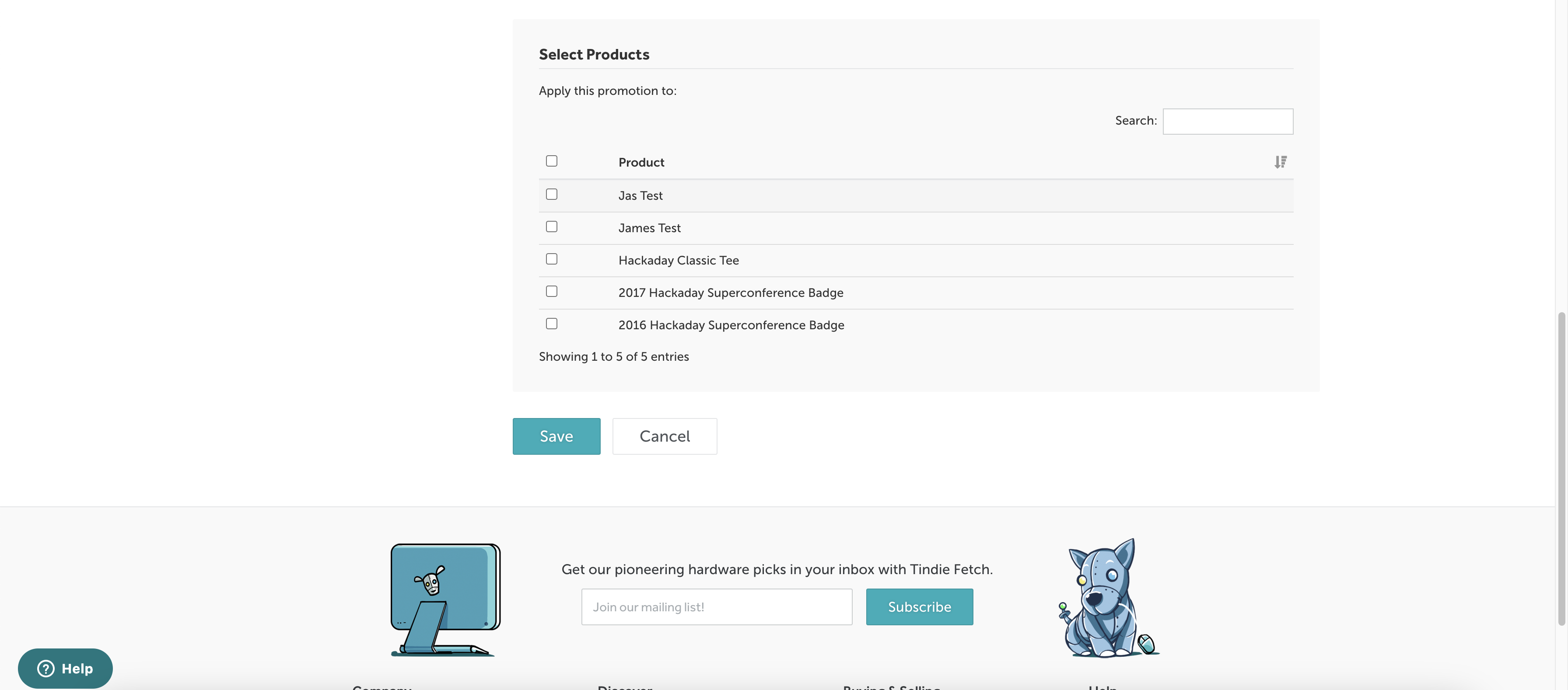Click the robot dog mascot illustration
1568x690 pixels.
1107,599
